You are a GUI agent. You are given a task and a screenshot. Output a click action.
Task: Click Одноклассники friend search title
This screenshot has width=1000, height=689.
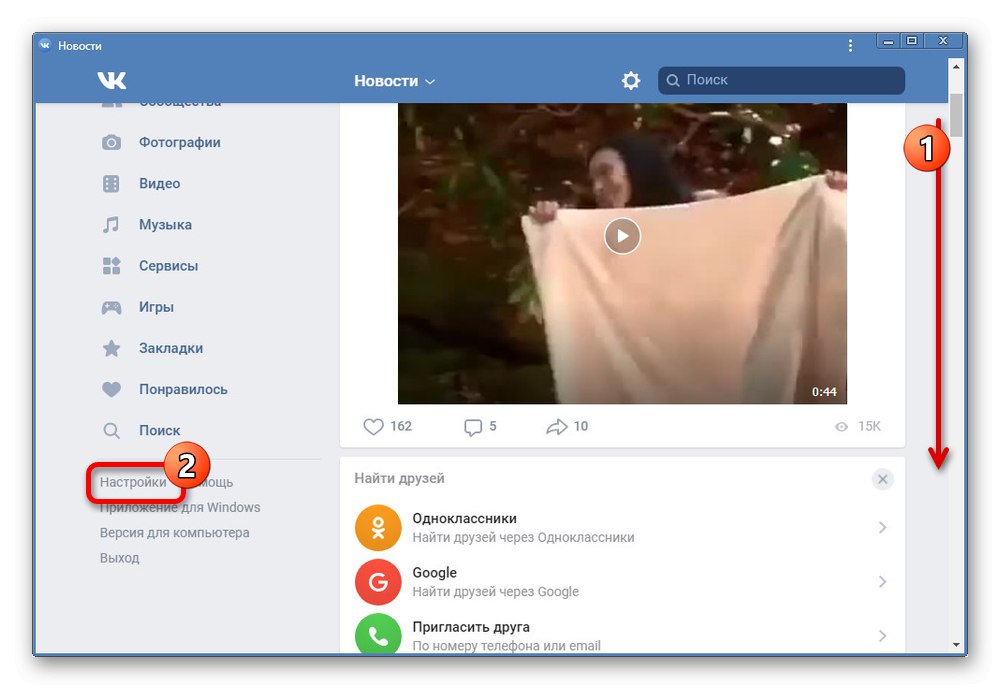click(x=464, y=519)
